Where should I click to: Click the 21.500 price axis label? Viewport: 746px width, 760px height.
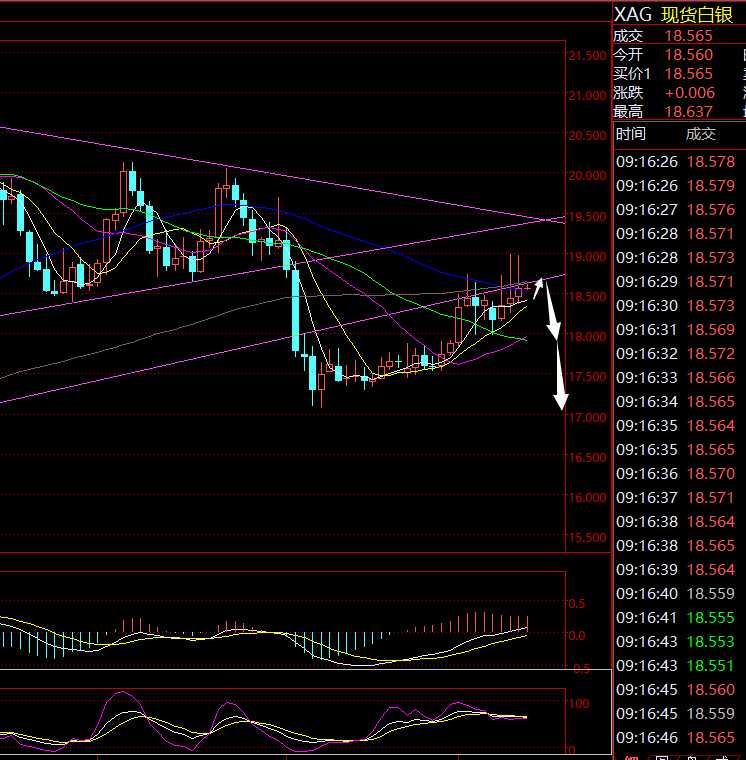point(587,56)
